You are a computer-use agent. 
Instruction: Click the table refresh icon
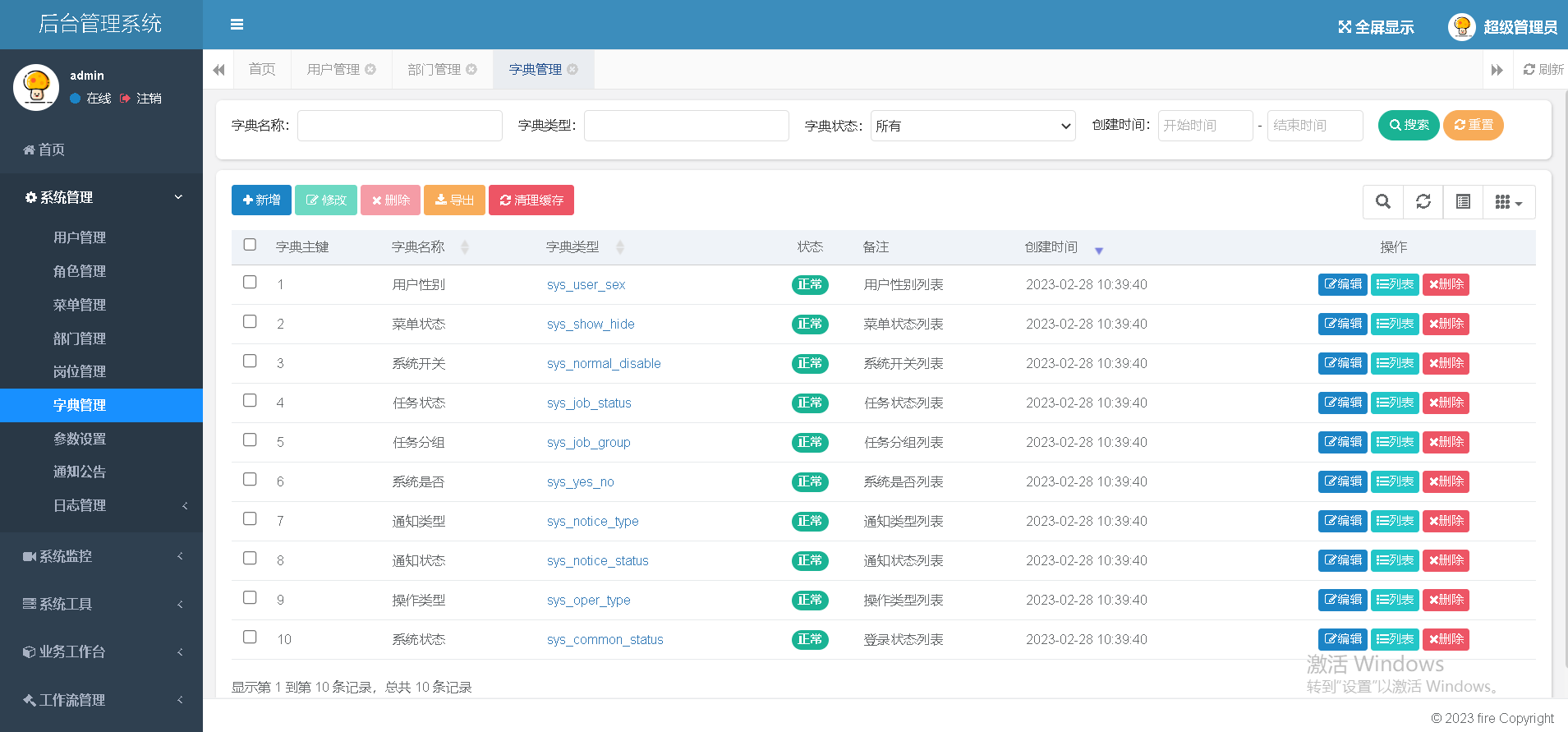click(x=1423, y=202)
